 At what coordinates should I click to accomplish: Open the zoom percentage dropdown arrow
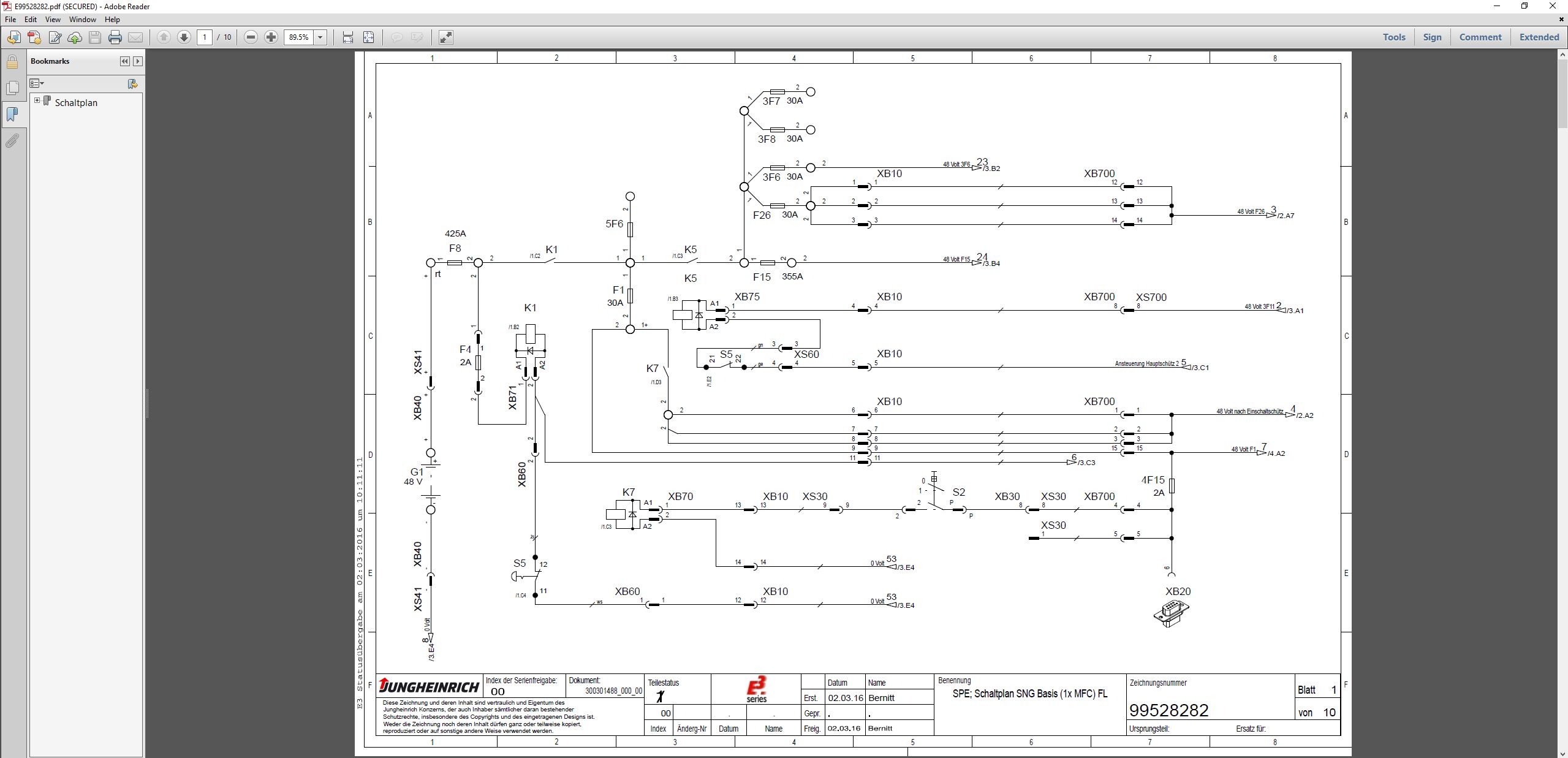coord(320,37)
